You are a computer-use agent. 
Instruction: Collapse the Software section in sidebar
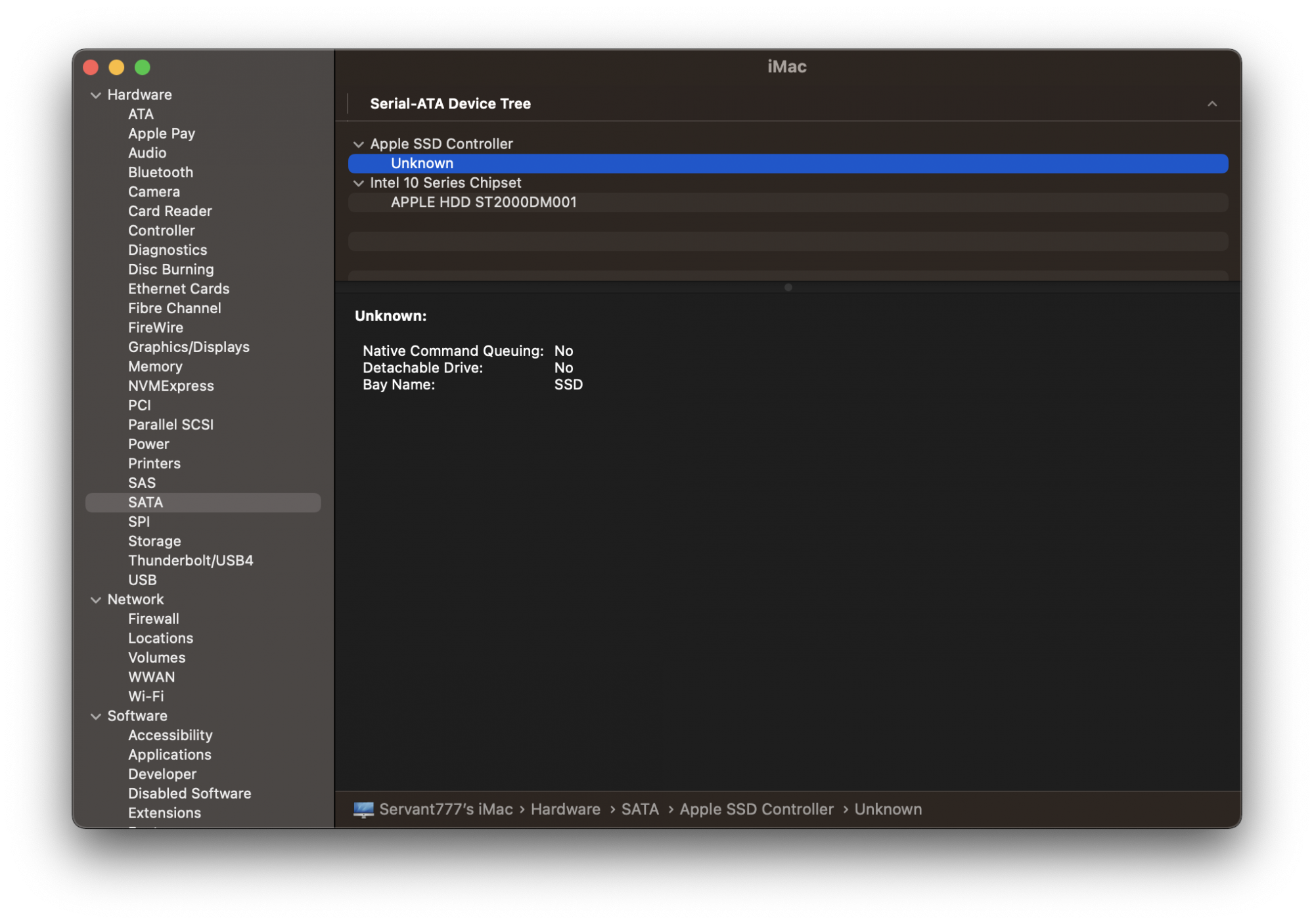pos(96,716)
